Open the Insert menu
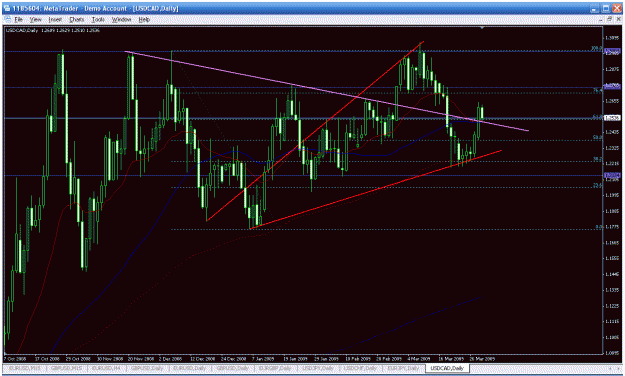 [x=55, y=19]
